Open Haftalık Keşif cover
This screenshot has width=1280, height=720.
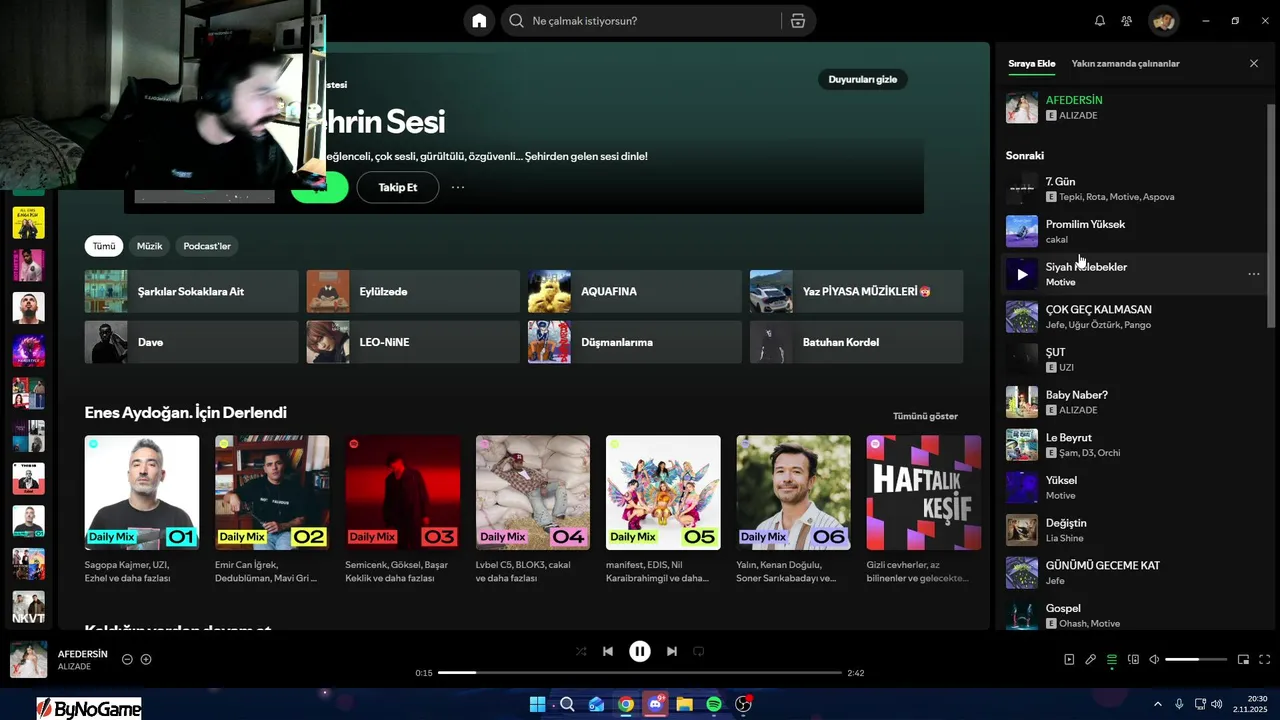924,492
